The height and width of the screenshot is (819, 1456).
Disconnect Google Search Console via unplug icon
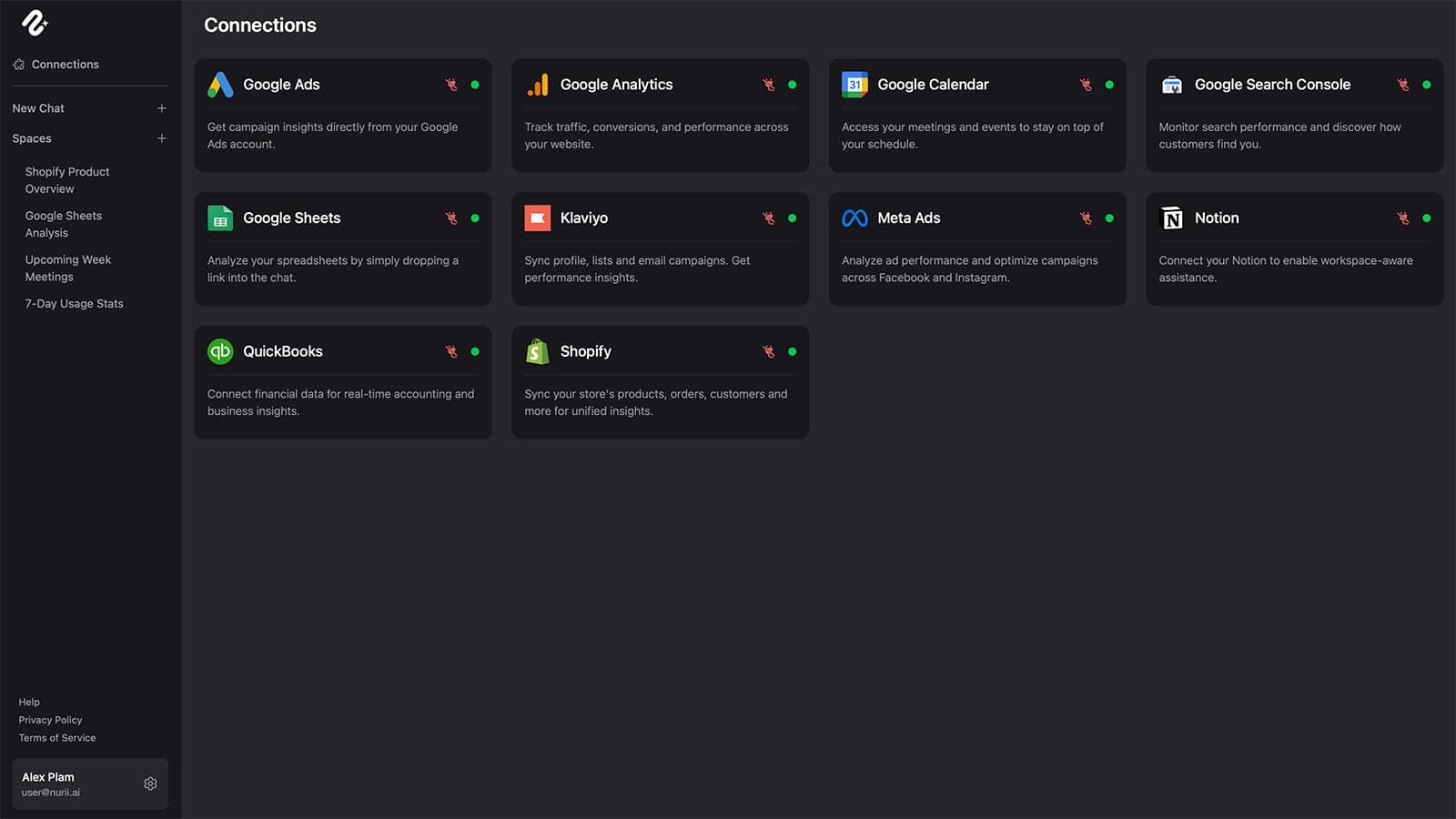pos(1403,85)
